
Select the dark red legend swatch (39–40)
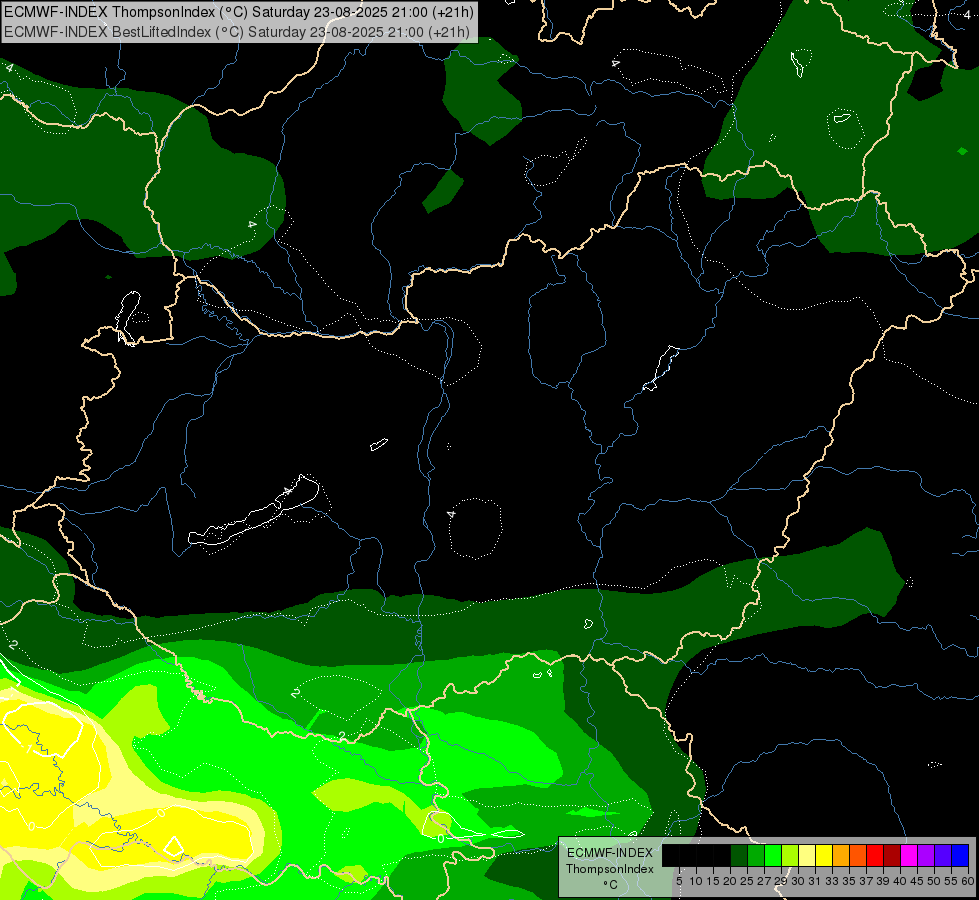[x=892, y=855]
